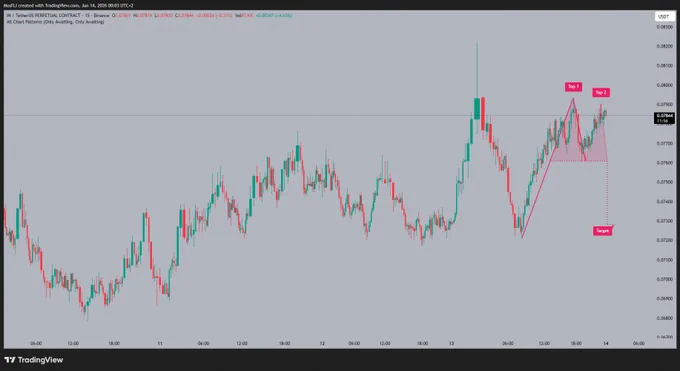The width and height of the screenshot is (680, 371).
Task: Click the pink Target label
Action: tap(602, 231)
